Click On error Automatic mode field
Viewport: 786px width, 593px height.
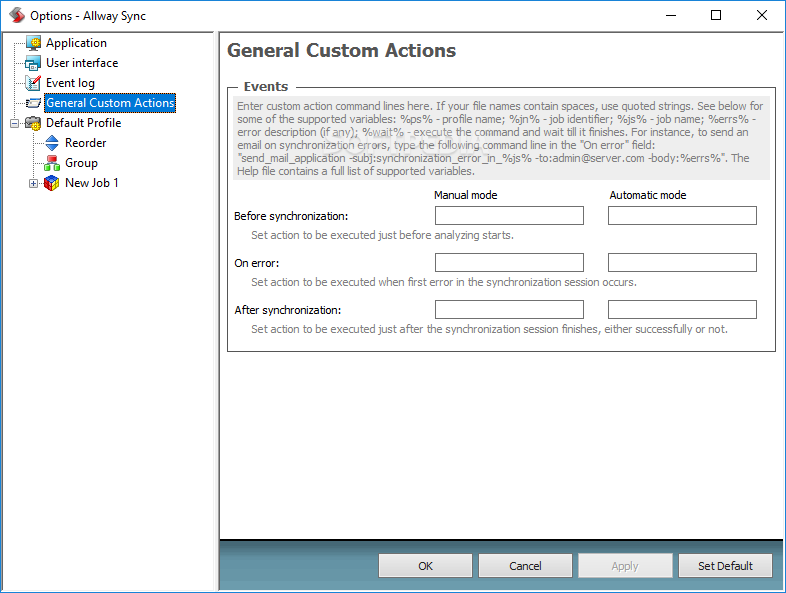pos(682,263)
